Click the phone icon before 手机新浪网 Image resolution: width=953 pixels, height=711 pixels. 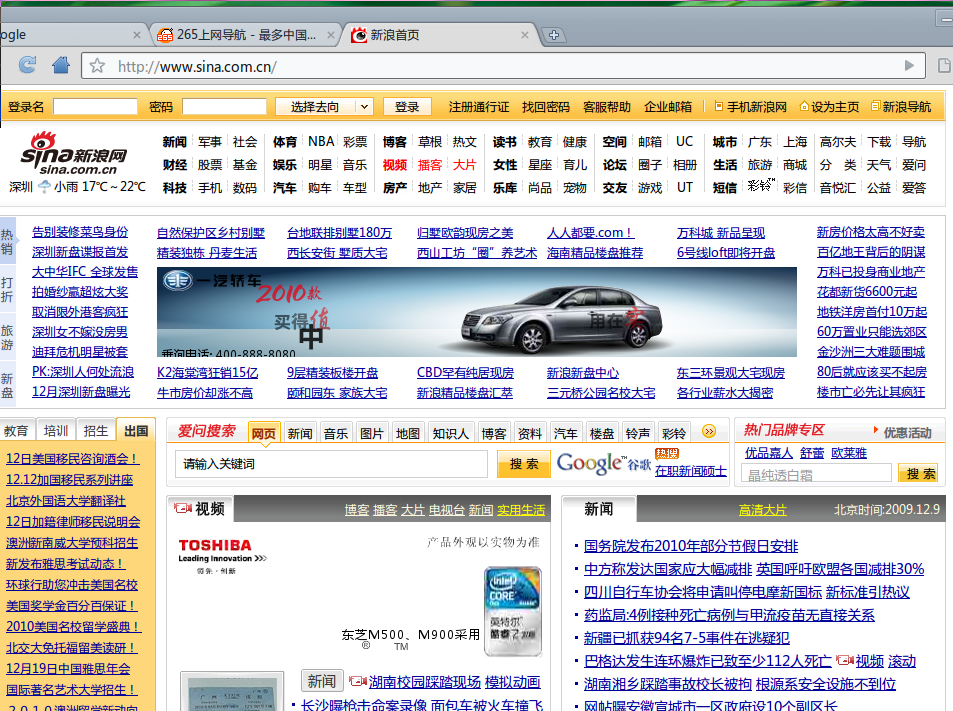click(718, 106)
